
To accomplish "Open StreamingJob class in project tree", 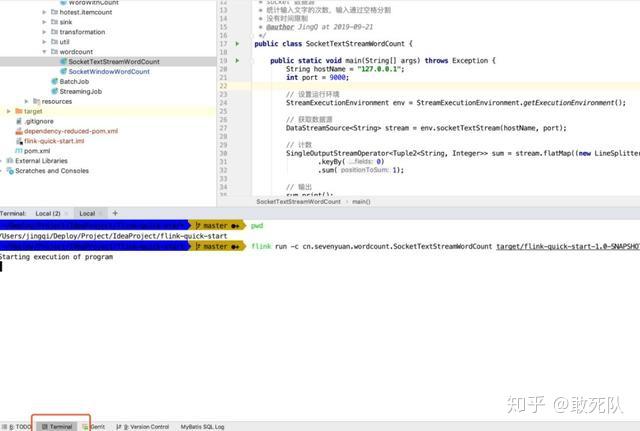I will pos(80,91).
